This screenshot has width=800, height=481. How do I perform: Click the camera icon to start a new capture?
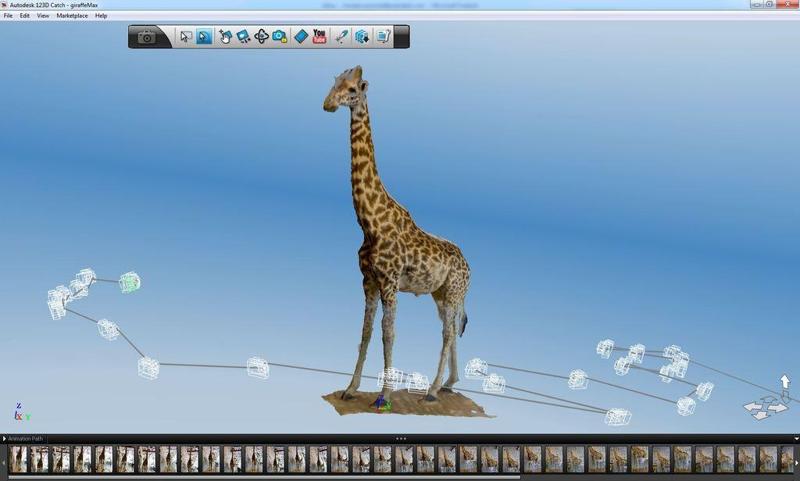pos(146,37)
